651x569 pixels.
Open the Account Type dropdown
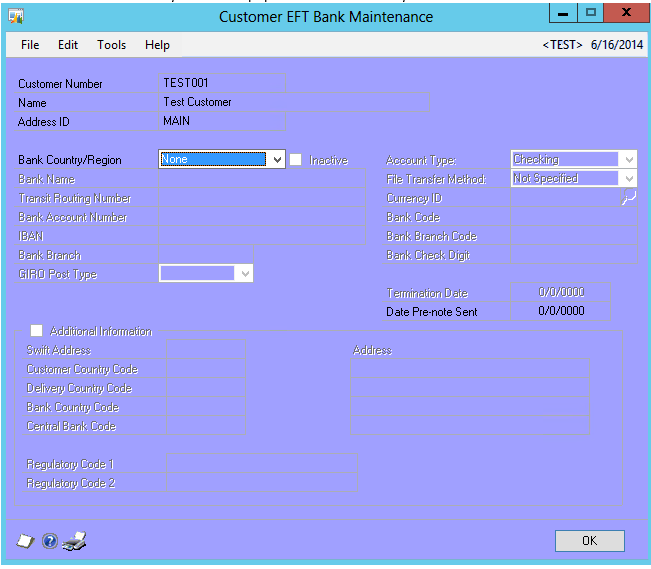(x=628, y=159)
